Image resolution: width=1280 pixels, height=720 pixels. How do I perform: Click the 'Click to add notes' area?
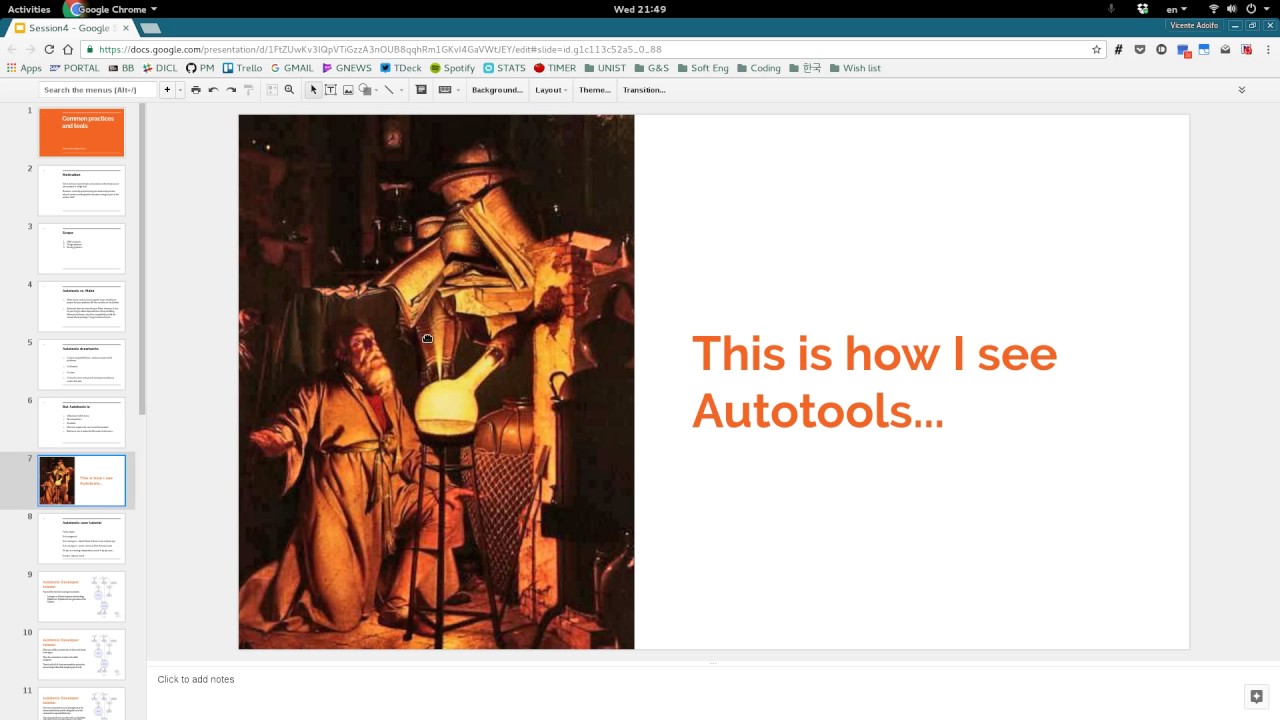[x=196, y=679]
